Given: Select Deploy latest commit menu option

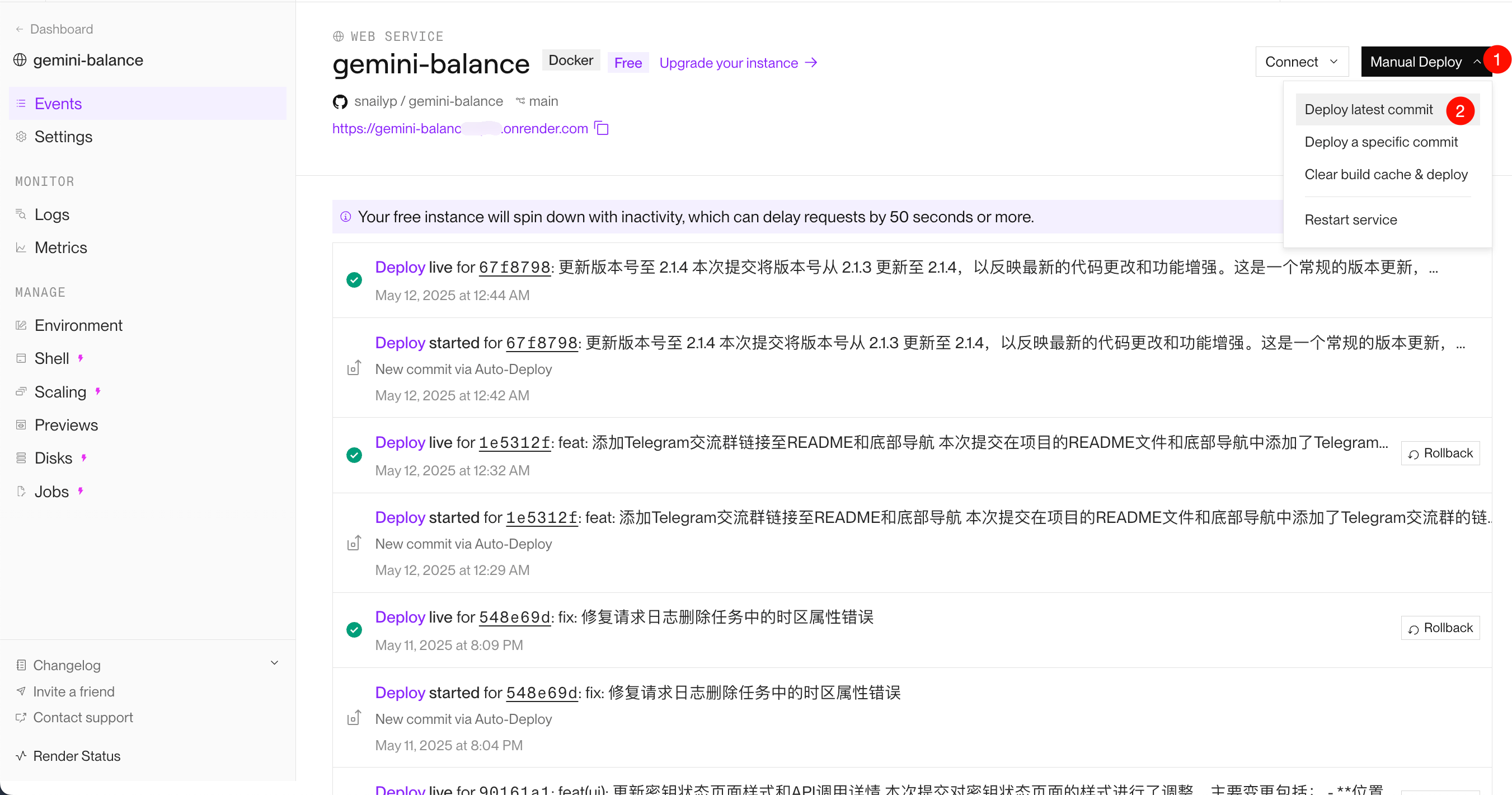Looking at the screenshot, I should tap(1368, 110).
